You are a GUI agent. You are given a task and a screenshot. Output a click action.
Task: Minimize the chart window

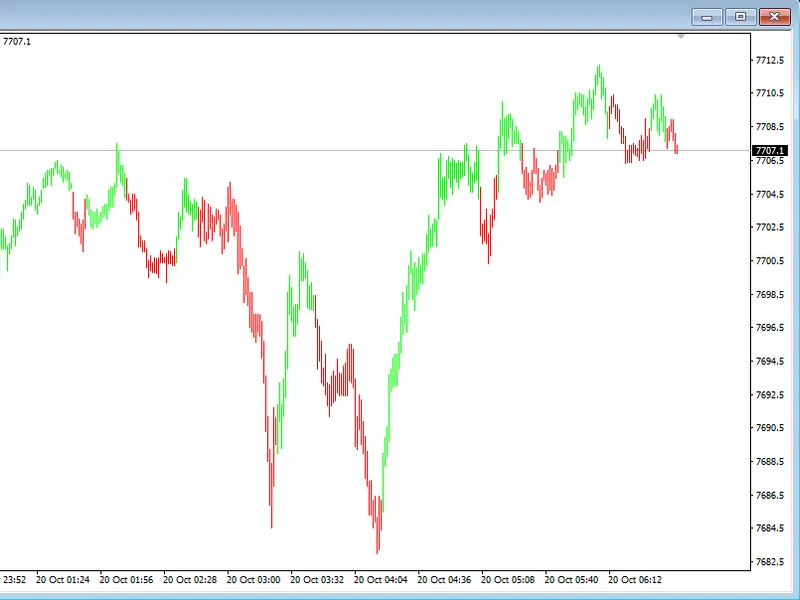click(x=707, y=17)
